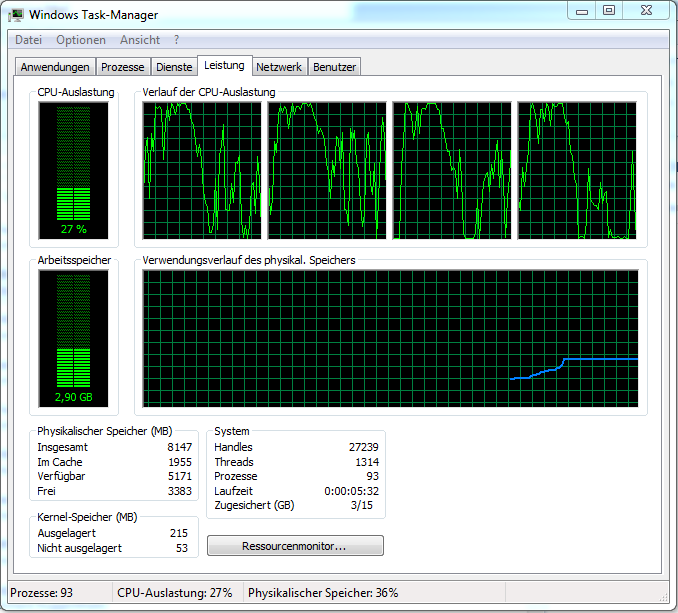Viewport: 678px width, 613px height.
Task: Click the window resize grip corner
Action: (x=663, y=597)
